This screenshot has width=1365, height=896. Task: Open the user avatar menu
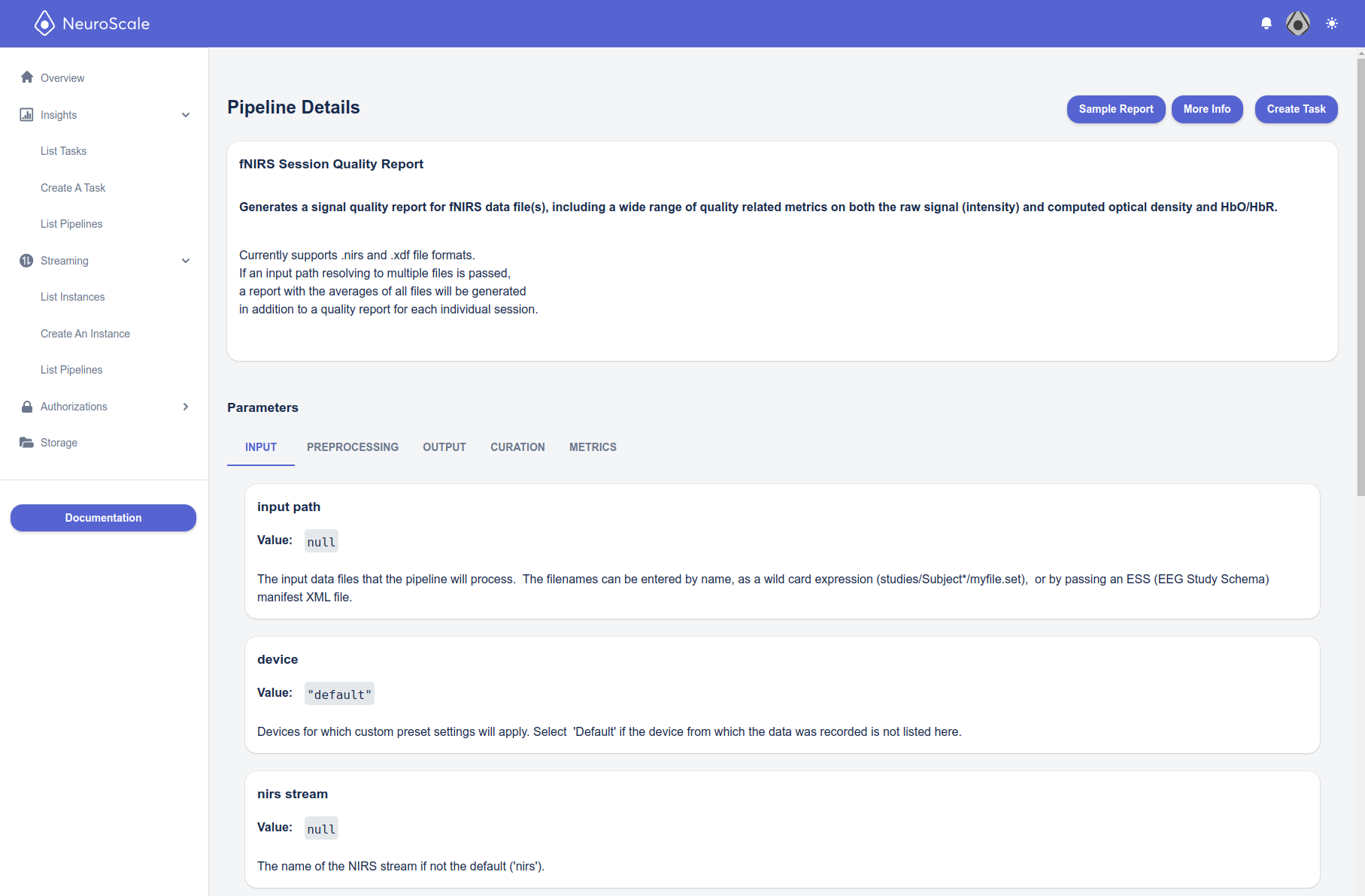[x=1298, y=23]
